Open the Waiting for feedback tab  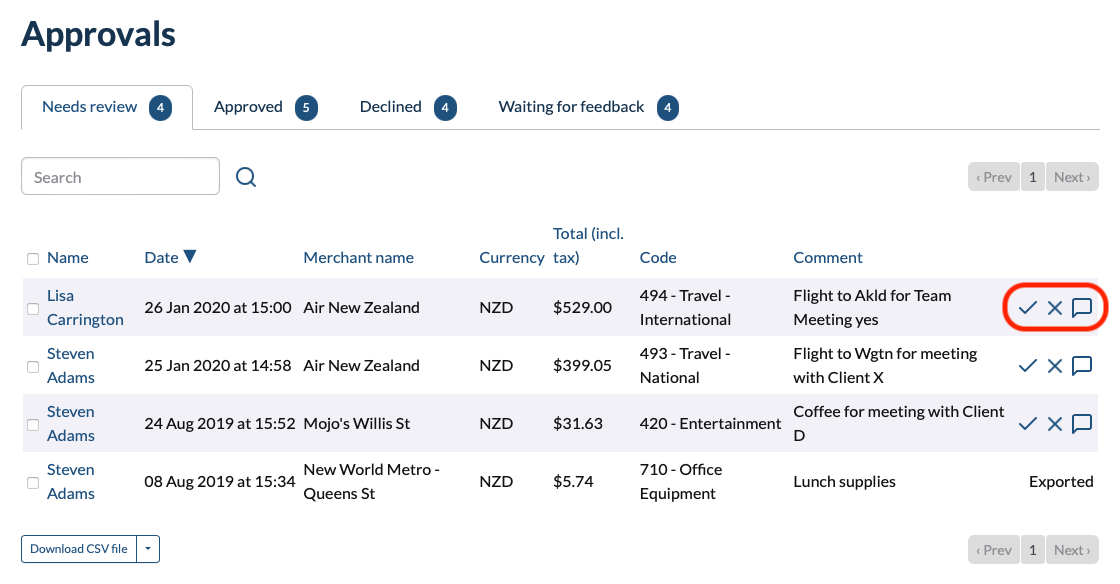[x=571, y=107]
